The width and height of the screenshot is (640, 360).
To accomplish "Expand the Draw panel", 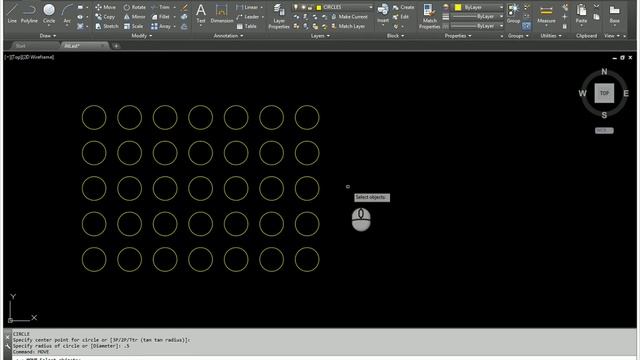I will [48, 36].
